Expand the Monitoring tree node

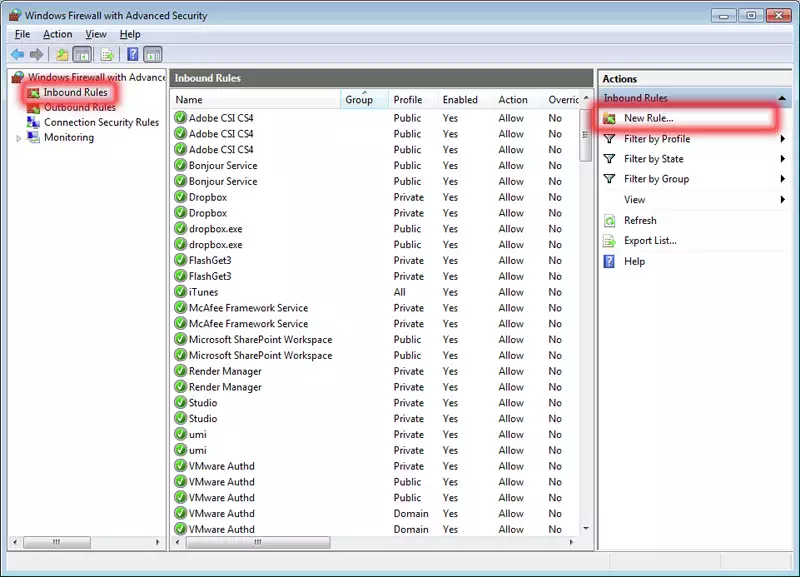(18, 138)
